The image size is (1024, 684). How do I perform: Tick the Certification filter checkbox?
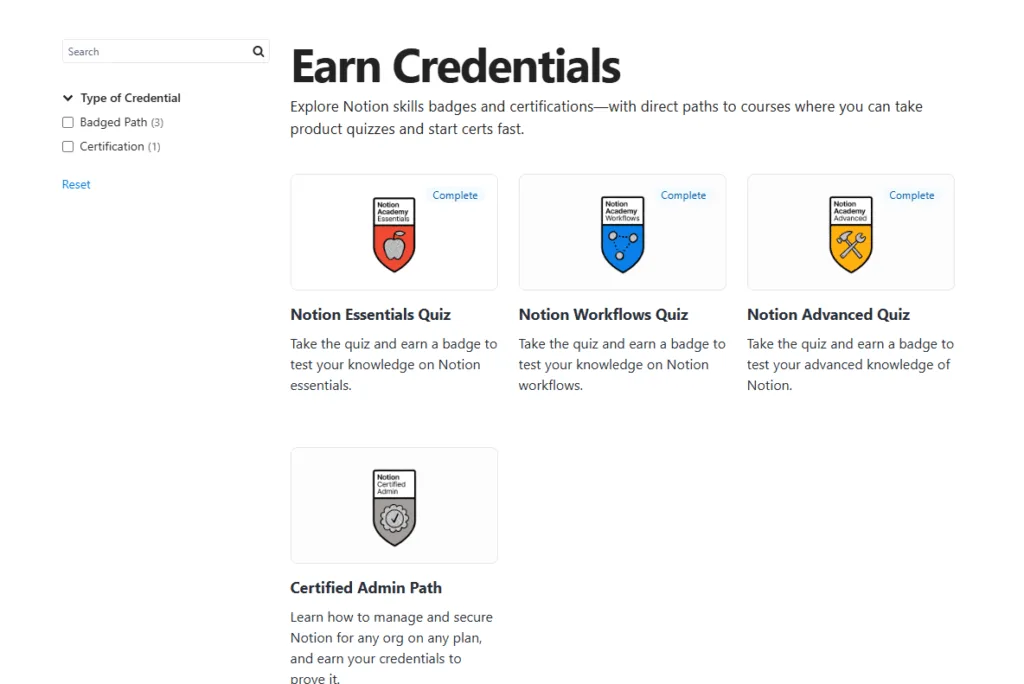pyautogui.click(x=68, y=147)
